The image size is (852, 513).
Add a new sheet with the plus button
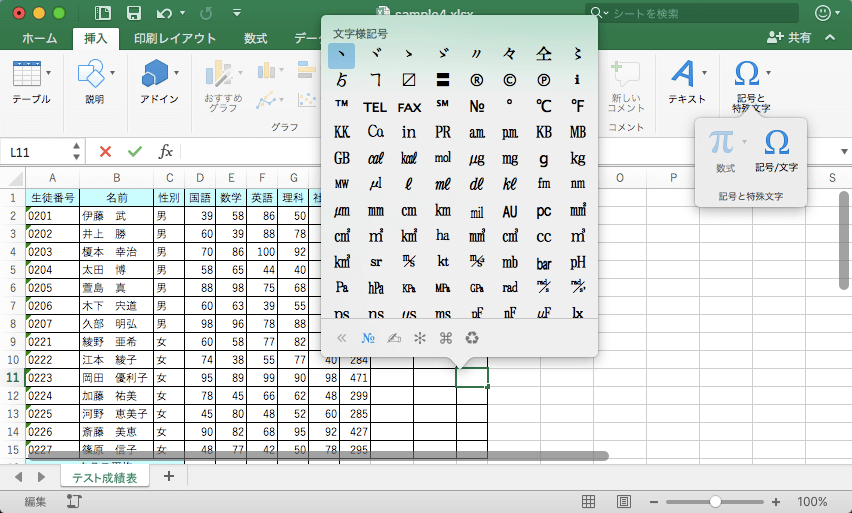168,477
